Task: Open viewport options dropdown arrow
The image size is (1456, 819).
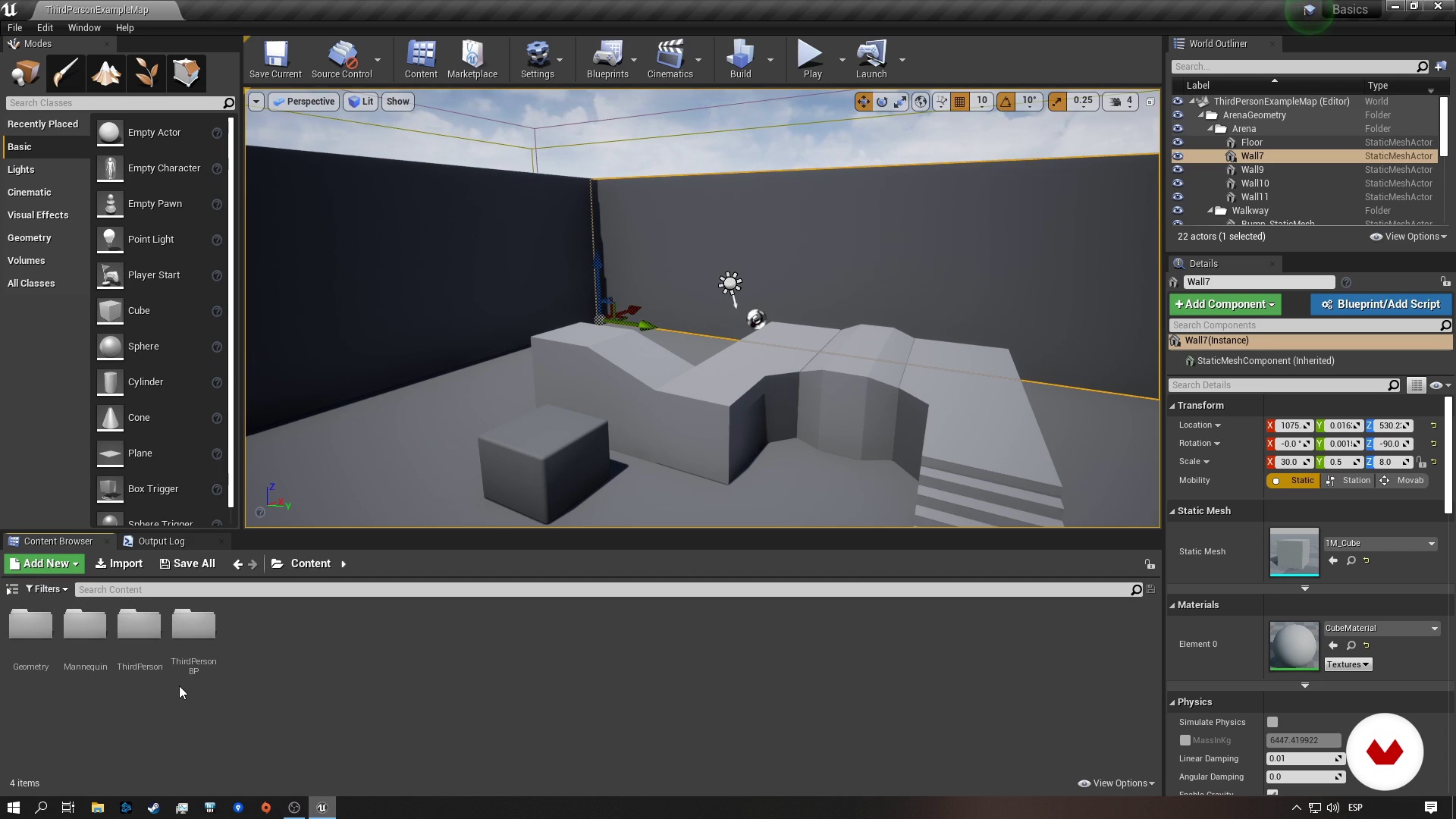Action: coord(256,102)
